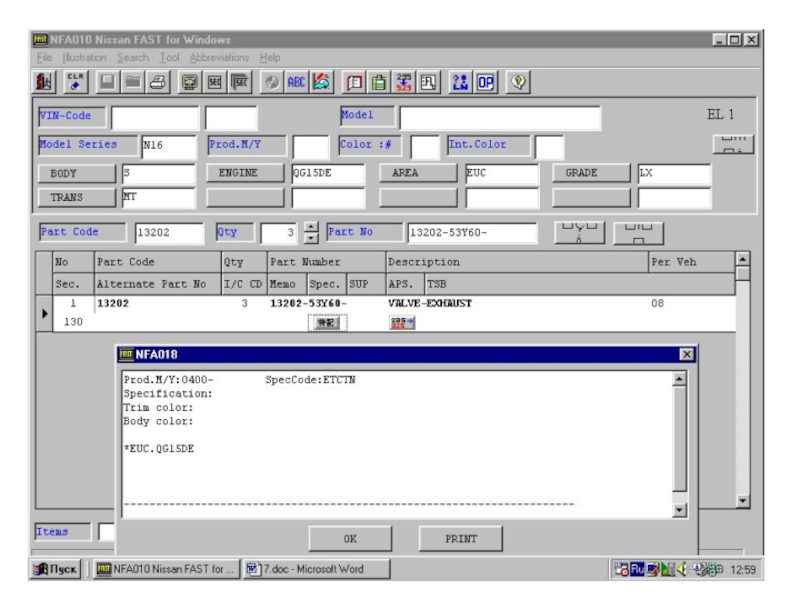Click the row selector arrow for row 1
This screenshot has height=600, width=800.
(44, 313)
